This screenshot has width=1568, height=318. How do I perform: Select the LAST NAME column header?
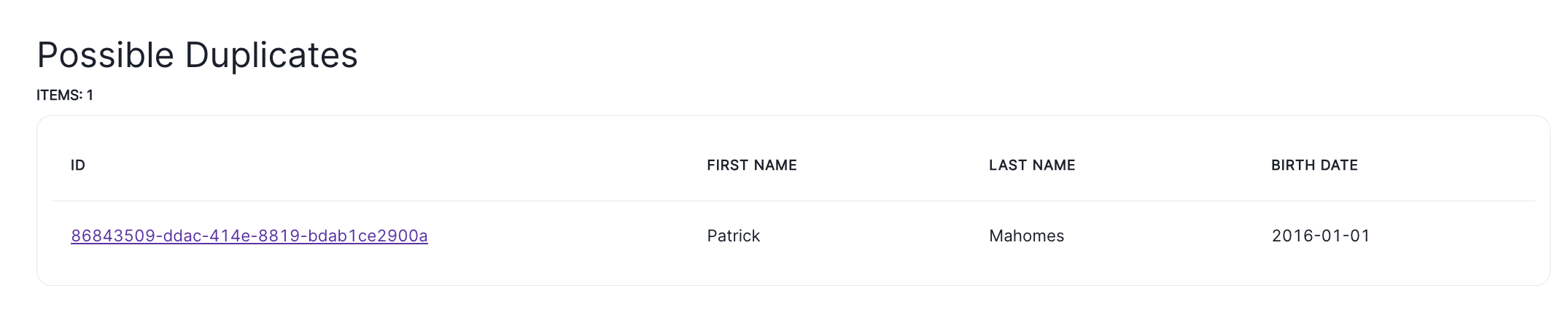1031,166
